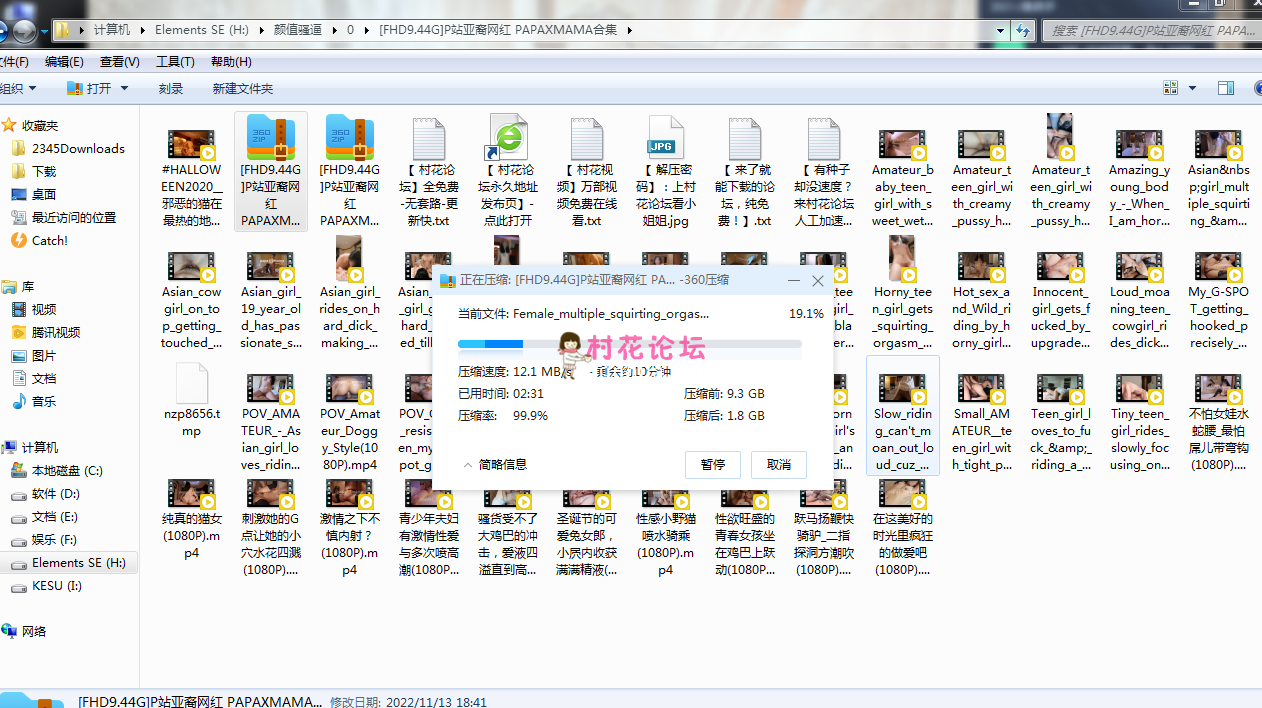Select the 本地磁盘 (C:) drive

click(66, 470)
